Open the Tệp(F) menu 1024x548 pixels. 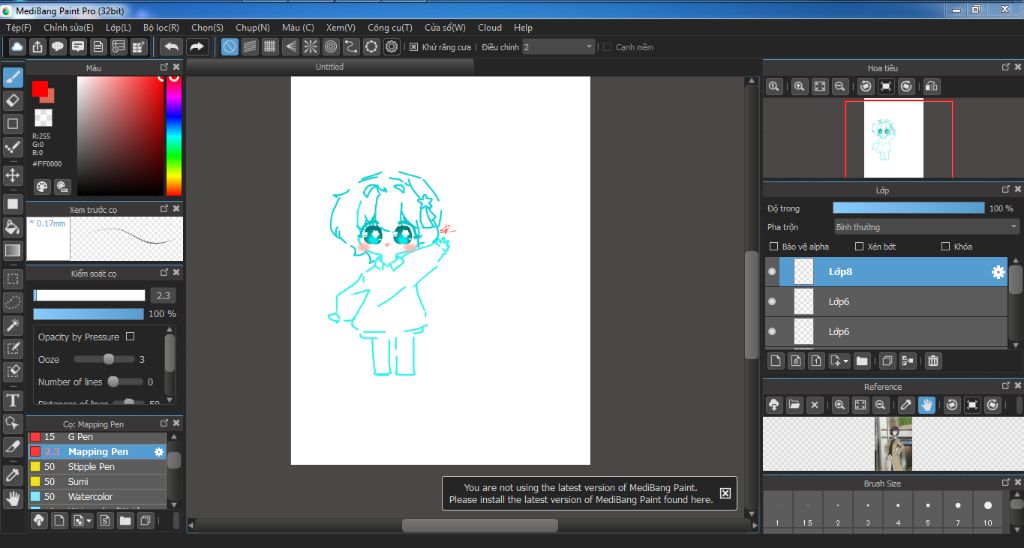point(18,27)
